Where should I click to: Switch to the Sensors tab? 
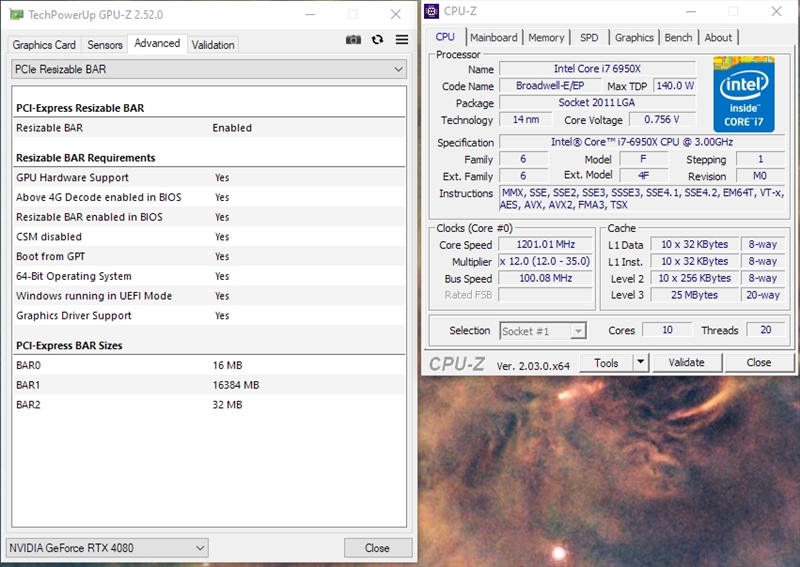tap(105, 45)
